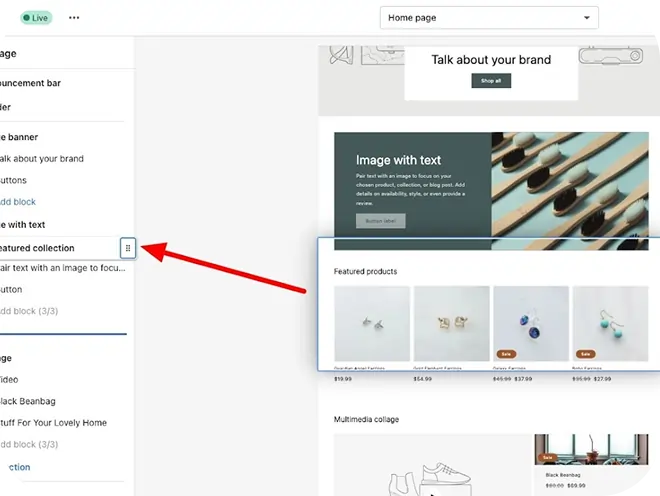Click the drag handle beside Featured collection
Viewport: 660px width, 496px height.
pos(128,248)
